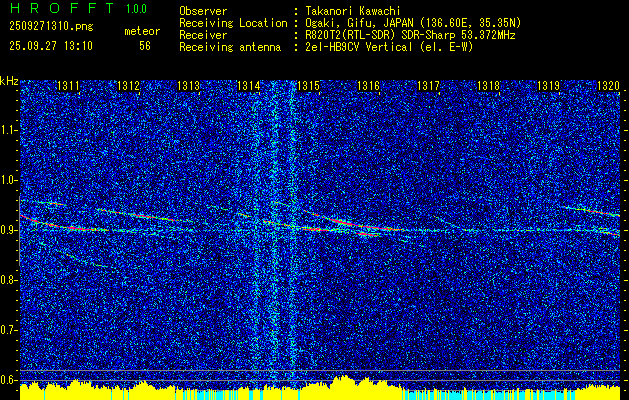Click the kHz axis unit label
629x400 pixels.
point(9,82)
